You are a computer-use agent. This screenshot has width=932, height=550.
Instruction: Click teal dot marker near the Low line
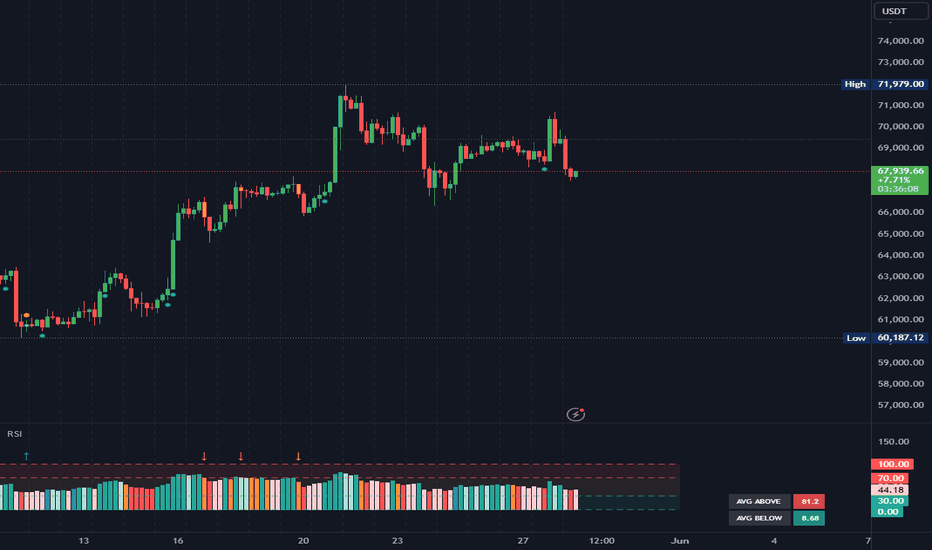[x=42, y=336]
